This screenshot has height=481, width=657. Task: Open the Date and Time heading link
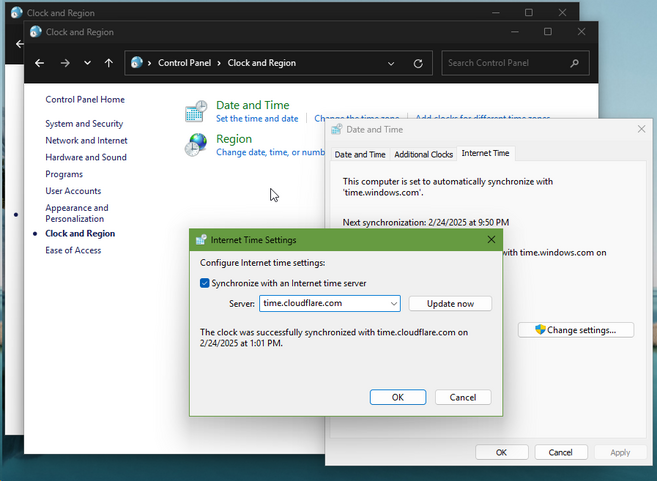pyautogui.click(x=253, y=105)
